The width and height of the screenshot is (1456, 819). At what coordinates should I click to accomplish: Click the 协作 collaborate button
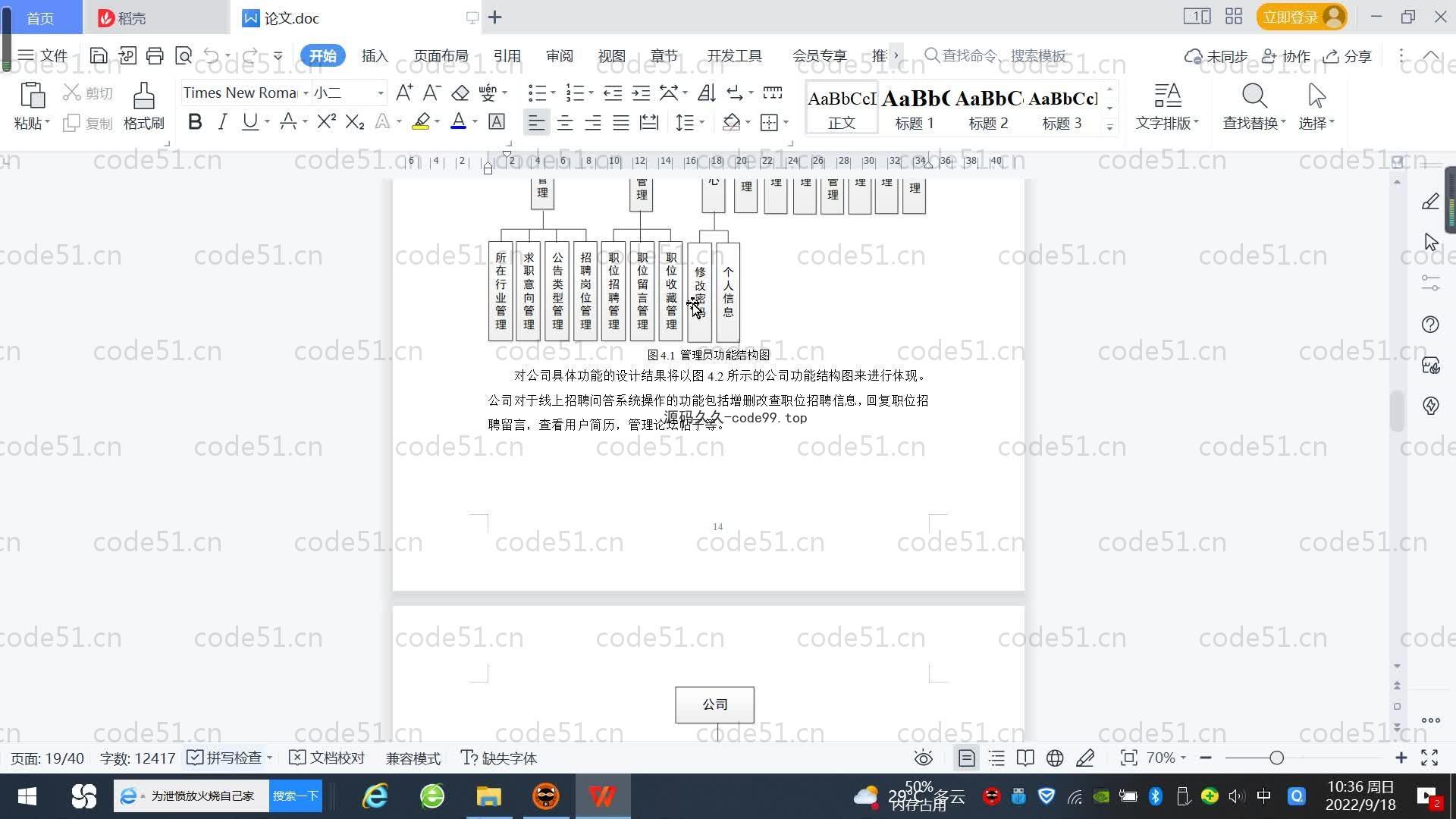point(1285,56)
